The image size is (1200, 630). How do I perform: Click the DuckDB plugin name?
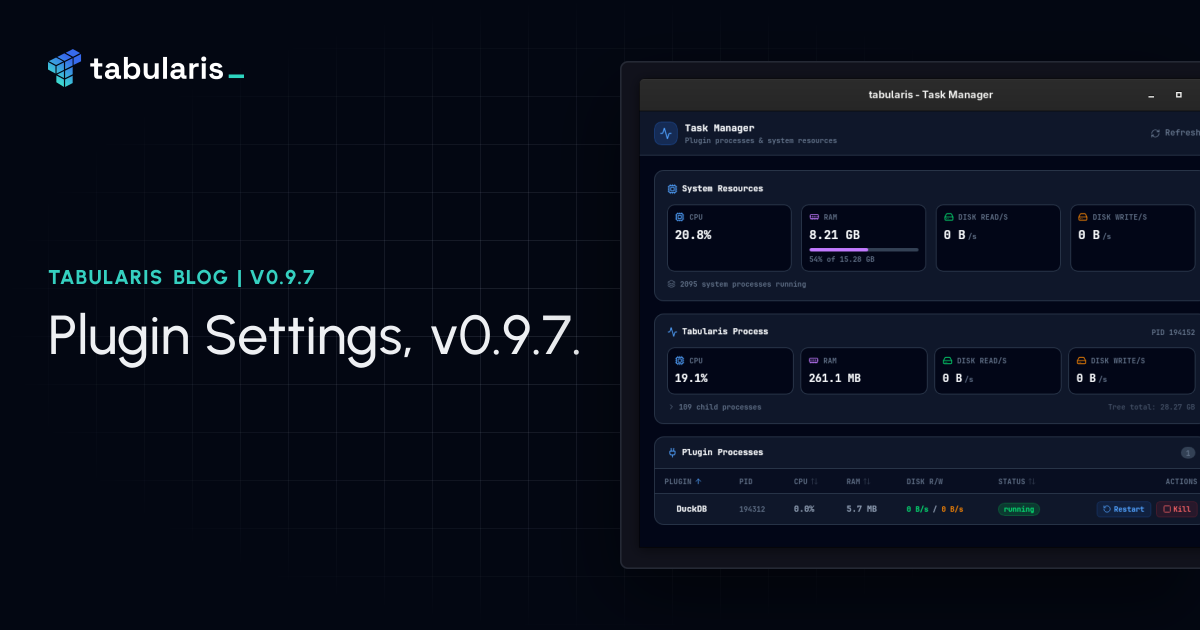(x=692, y=509)
